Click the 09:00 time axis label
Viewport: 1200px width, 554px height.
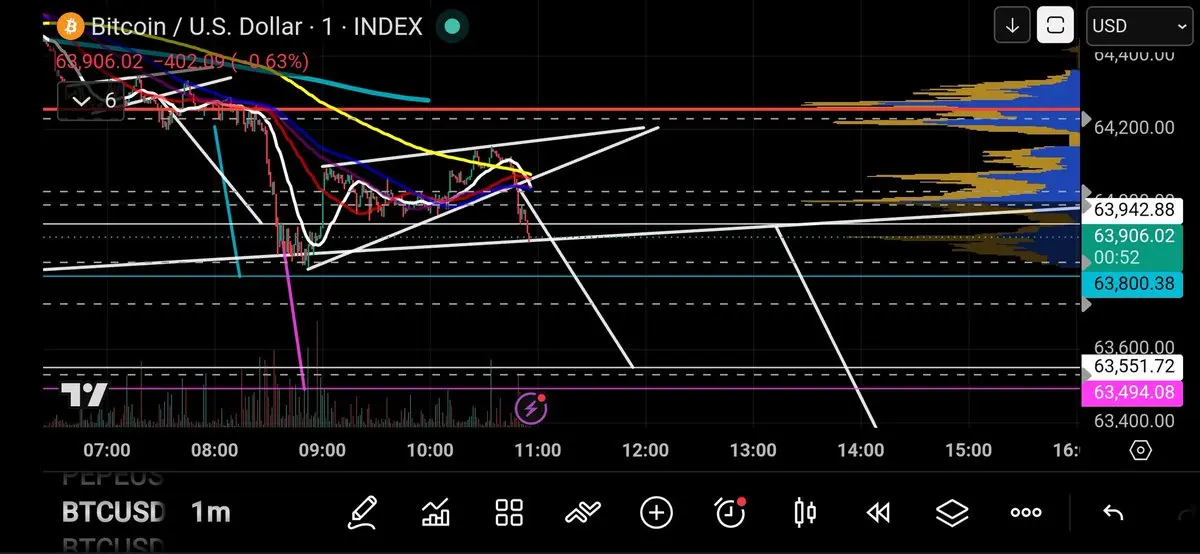(322, 450)
